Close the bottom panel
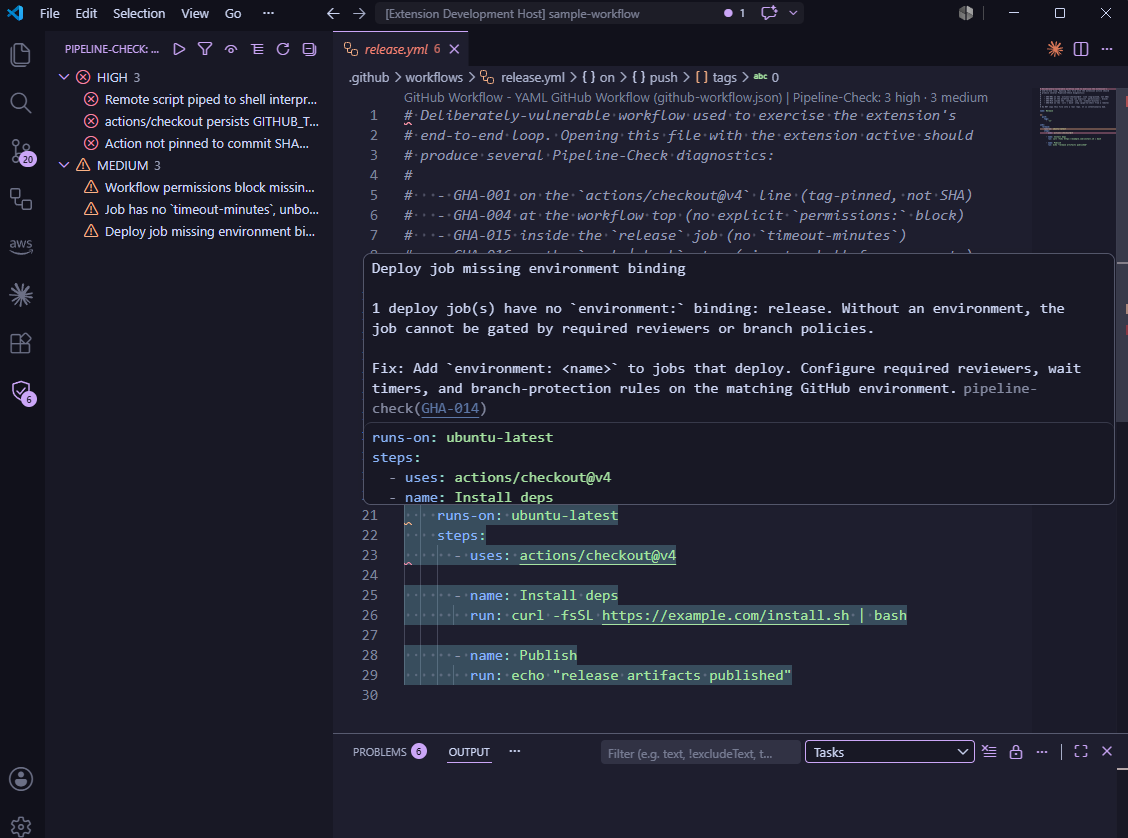Viewport: 1128px width, 838px height. [1107, 752]
